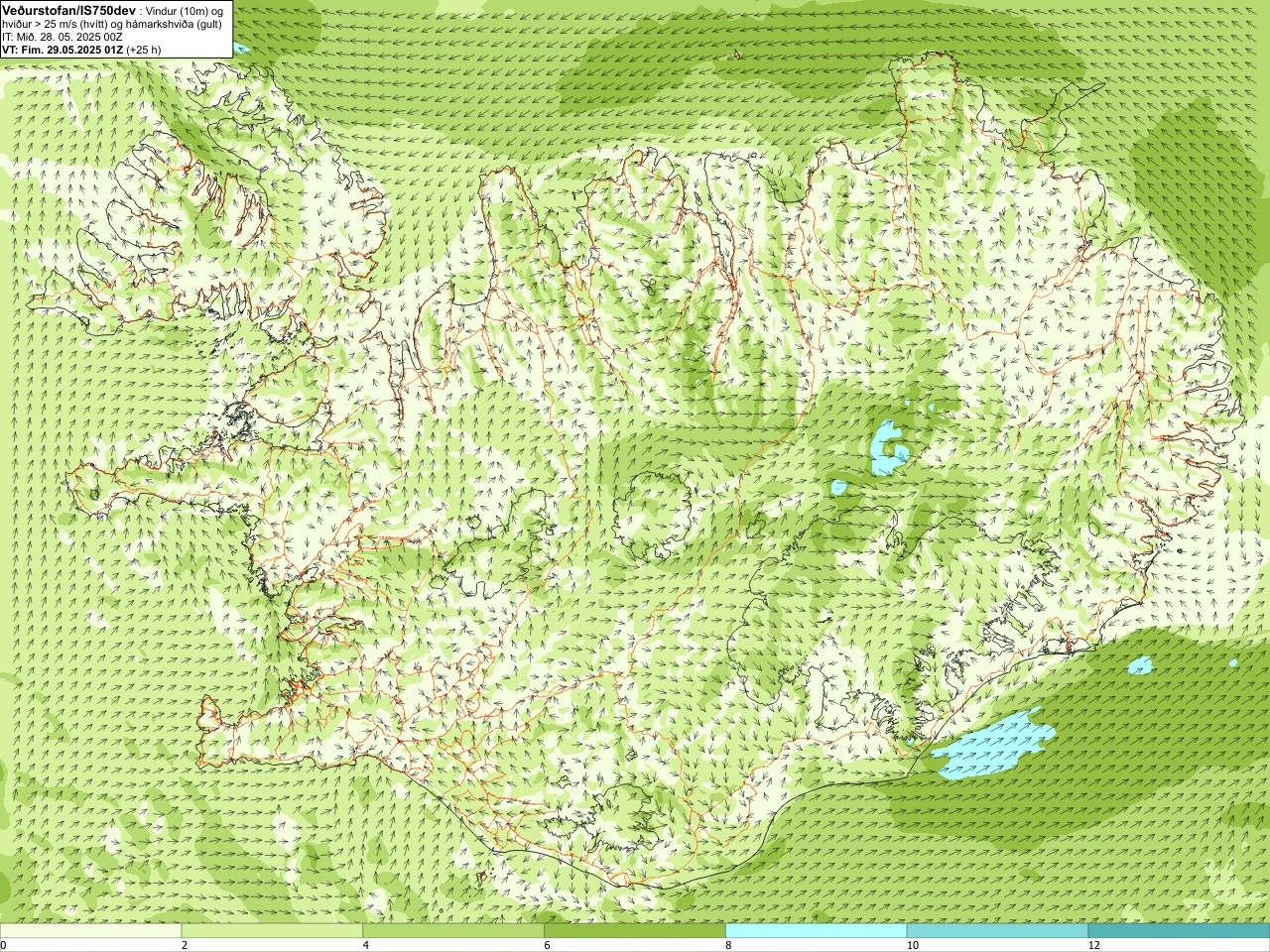Click the darkest green 6–8 m/s segment
The image size is (1270, 952).
[635, 931]
